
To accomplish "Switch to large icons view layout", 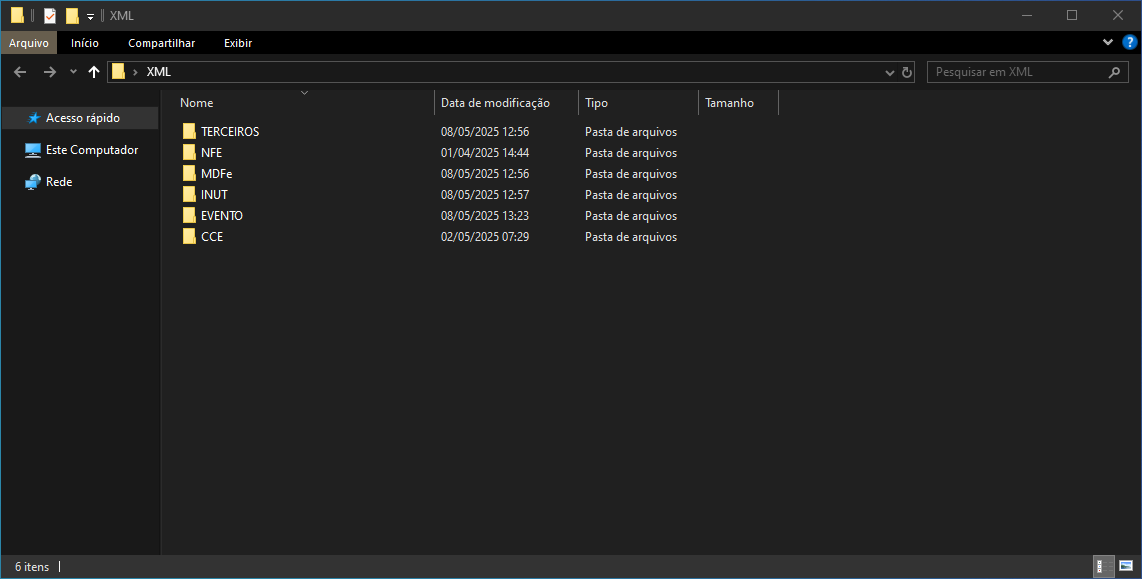I will (1125, 566).
